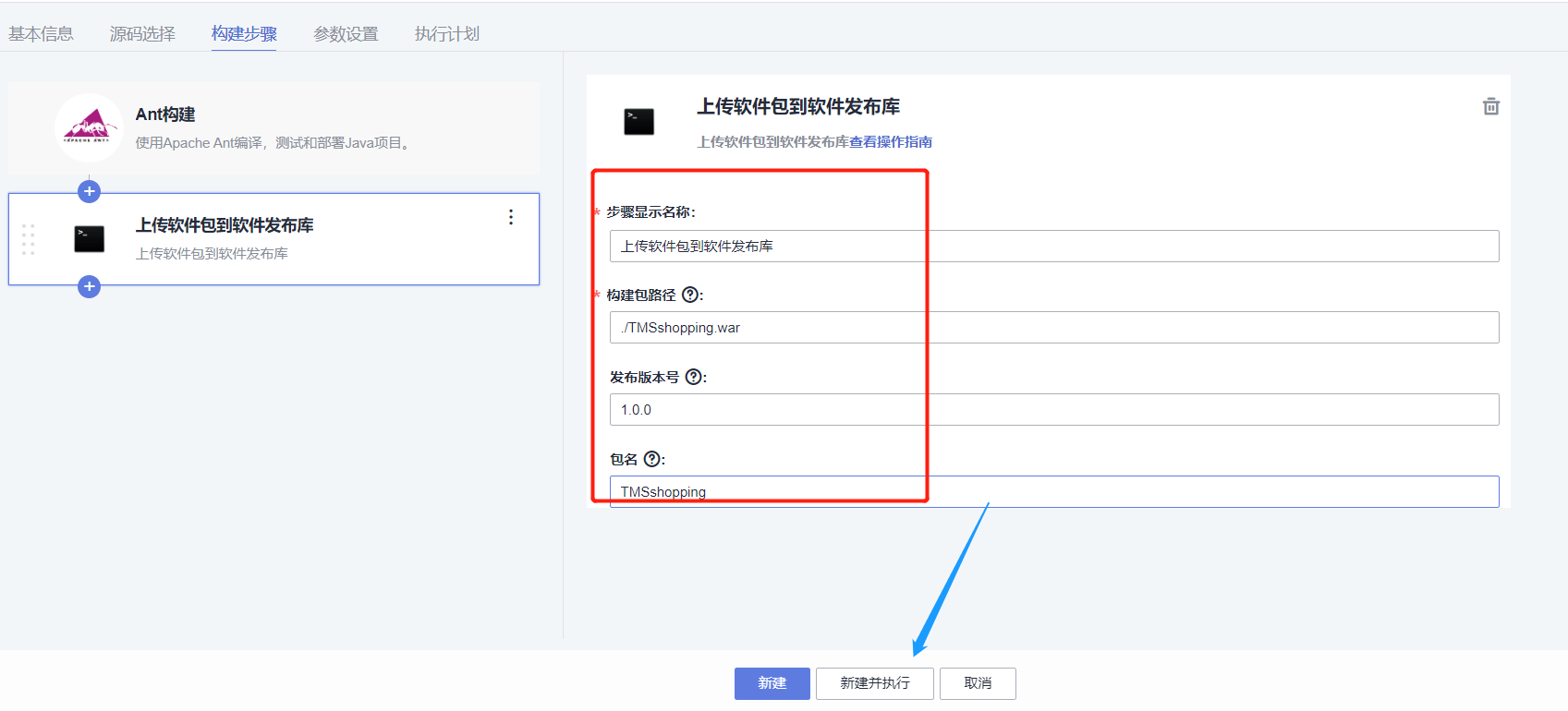1568x711 pixels.
Task: Open the 构建步骤 tab
Action: coord(244,34)
